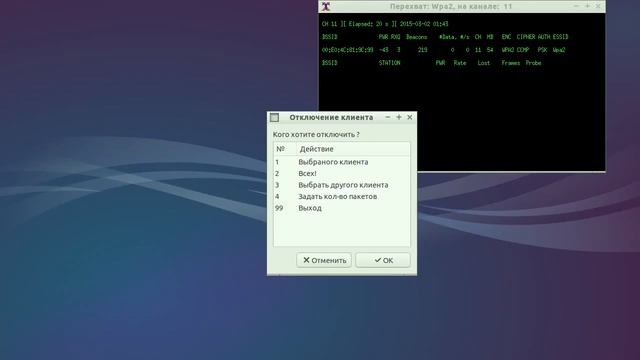Maximize the "Перехват: Wpa2" terminal window
Screen dimensions: 640x360
point(587,6)
